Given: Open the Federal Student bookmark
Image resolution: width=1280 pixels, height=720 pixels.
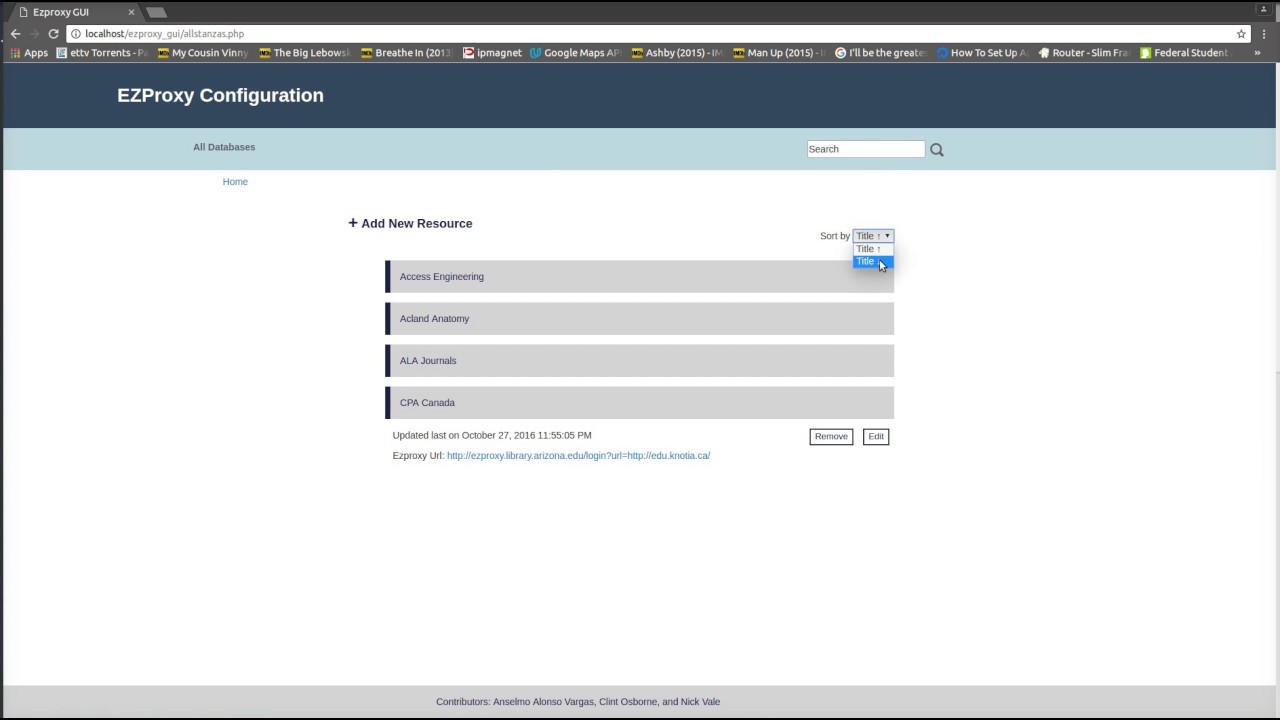Looking at the screenshot, I should [x=1184, y=53].
